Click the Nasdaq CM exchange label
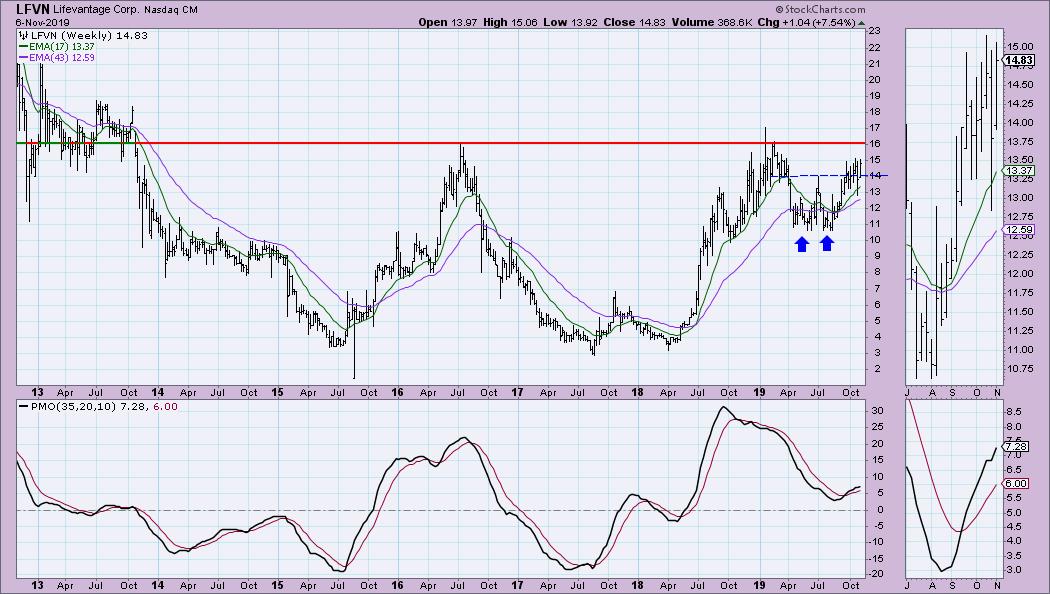Image resolution: width=1050 pixels, height=594 pixels. (171, 10)
